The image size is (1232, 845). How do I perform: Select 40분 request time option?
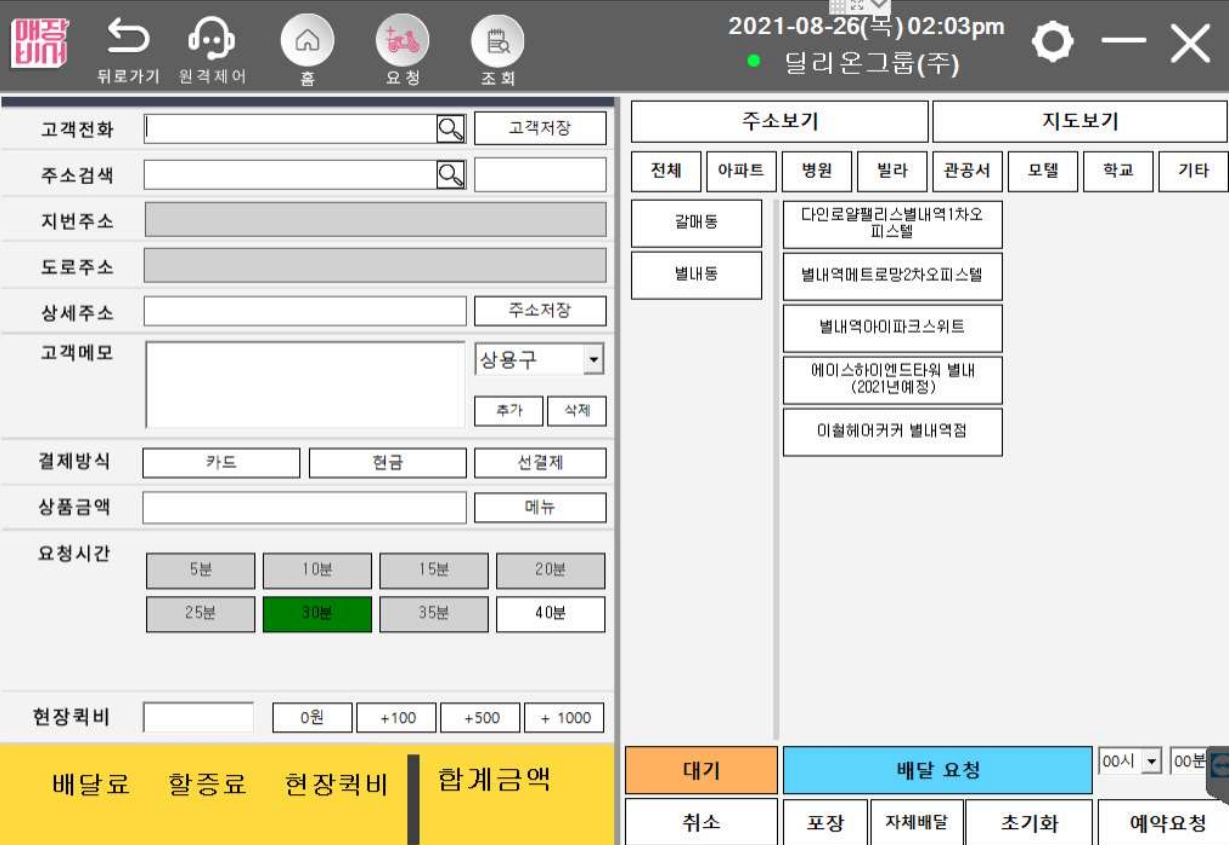point(550,614)
